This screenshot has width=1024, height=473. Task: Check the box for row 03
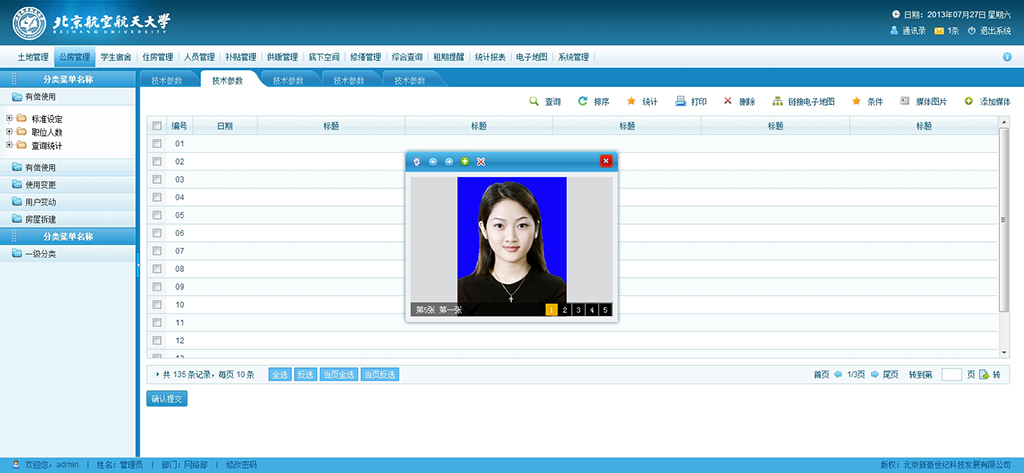[157, 179]
